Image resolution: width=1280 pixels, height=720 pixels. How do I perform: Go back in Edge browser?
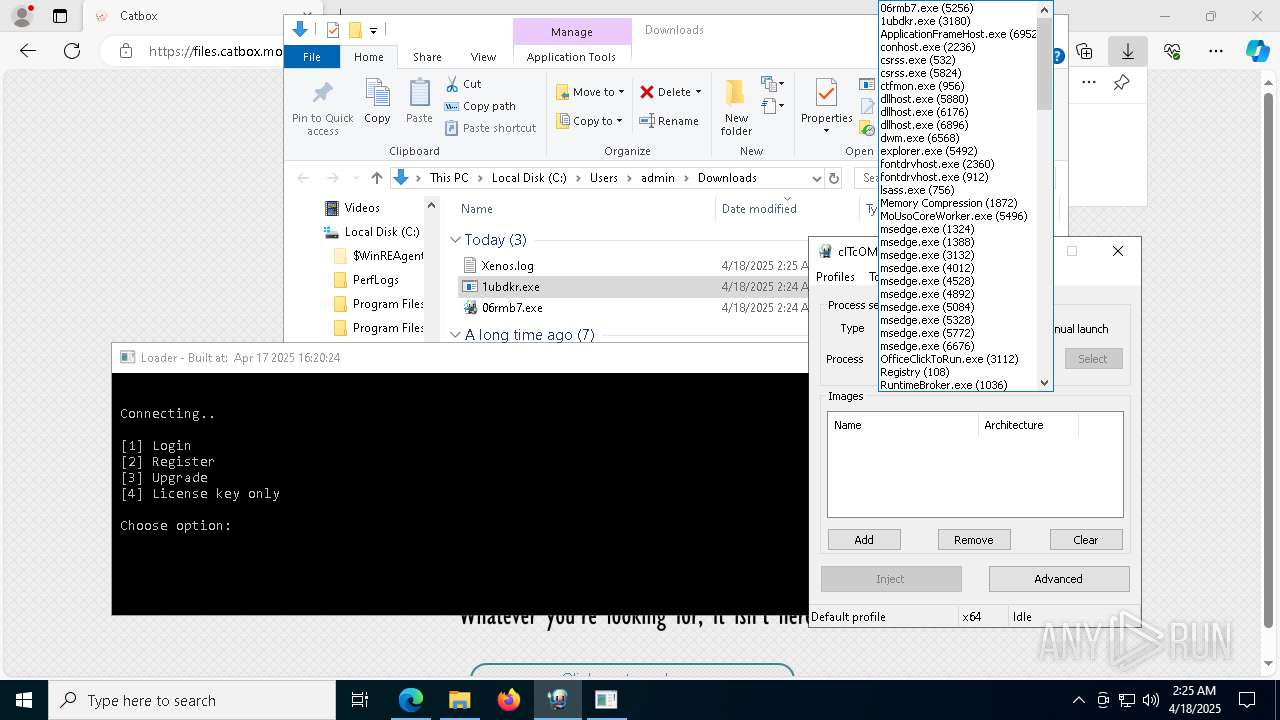coord(28,51)
